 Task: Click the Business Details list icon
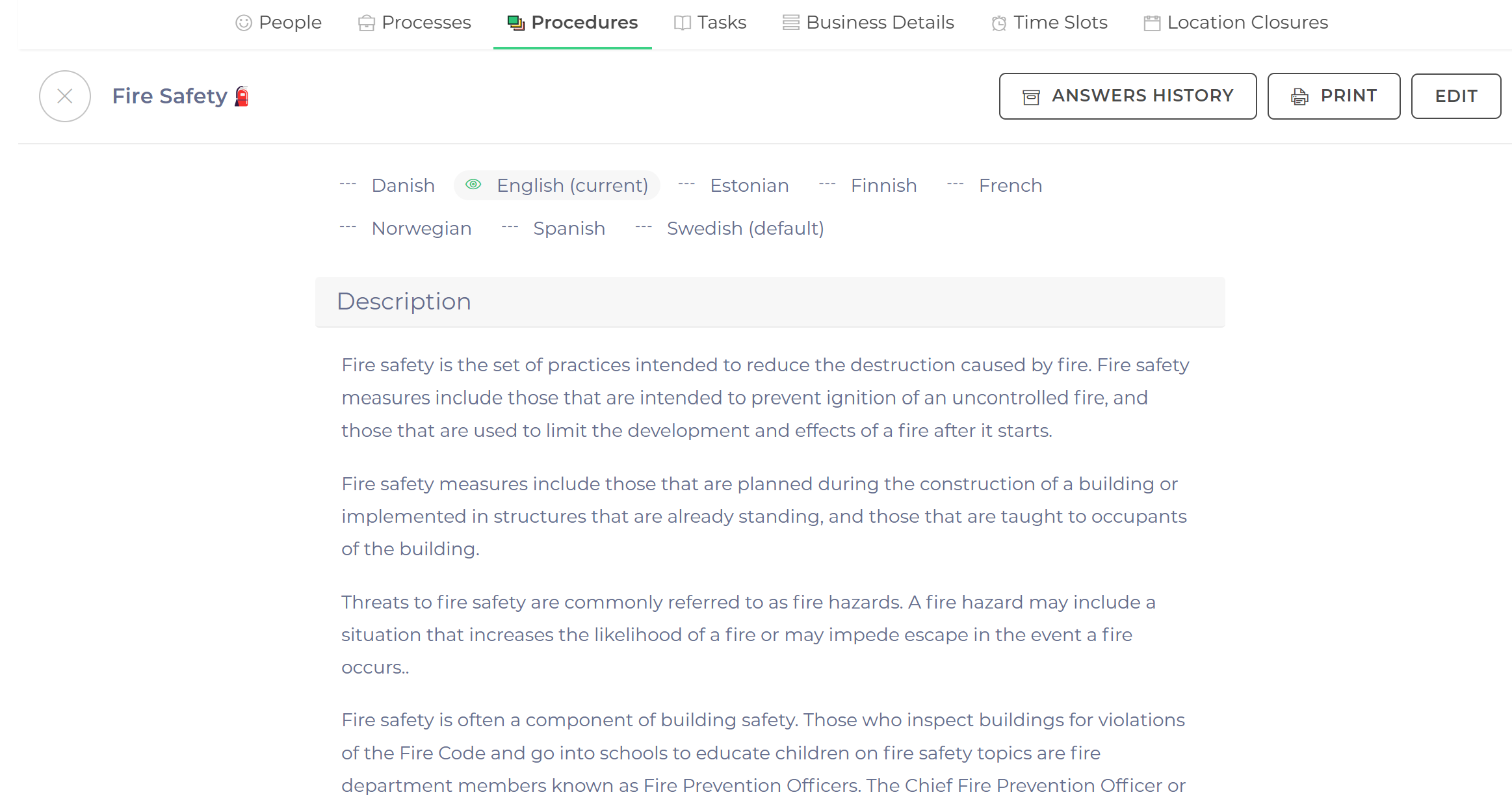791,23
